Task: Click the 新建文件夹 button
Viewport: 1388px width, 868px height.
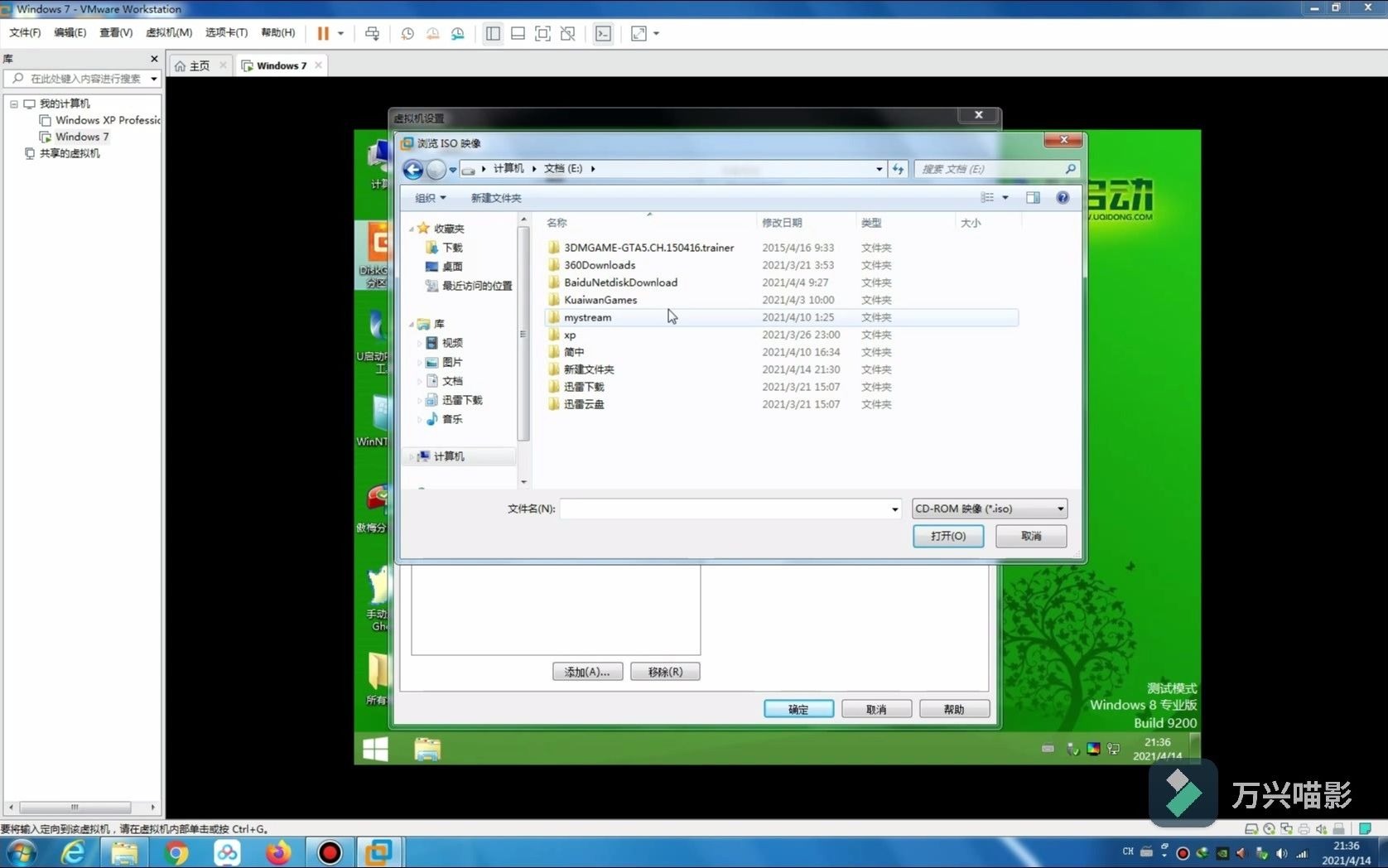Action: 496,198
